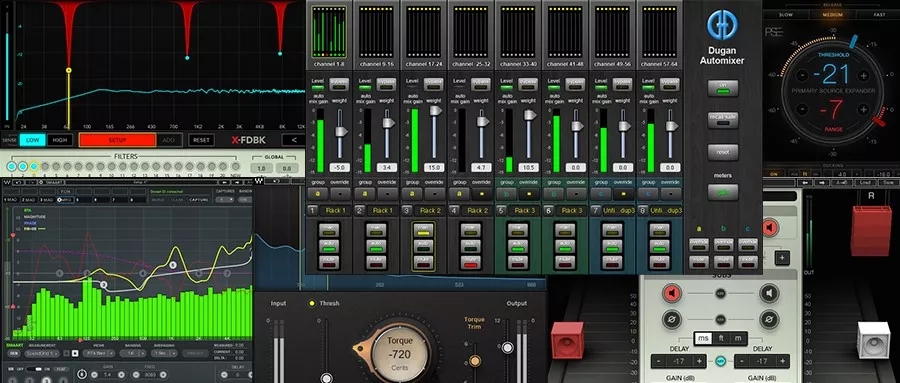This screenshot has height=383, width=900.
Task: Increase PSE range with plus button
Action: (863, 109)
